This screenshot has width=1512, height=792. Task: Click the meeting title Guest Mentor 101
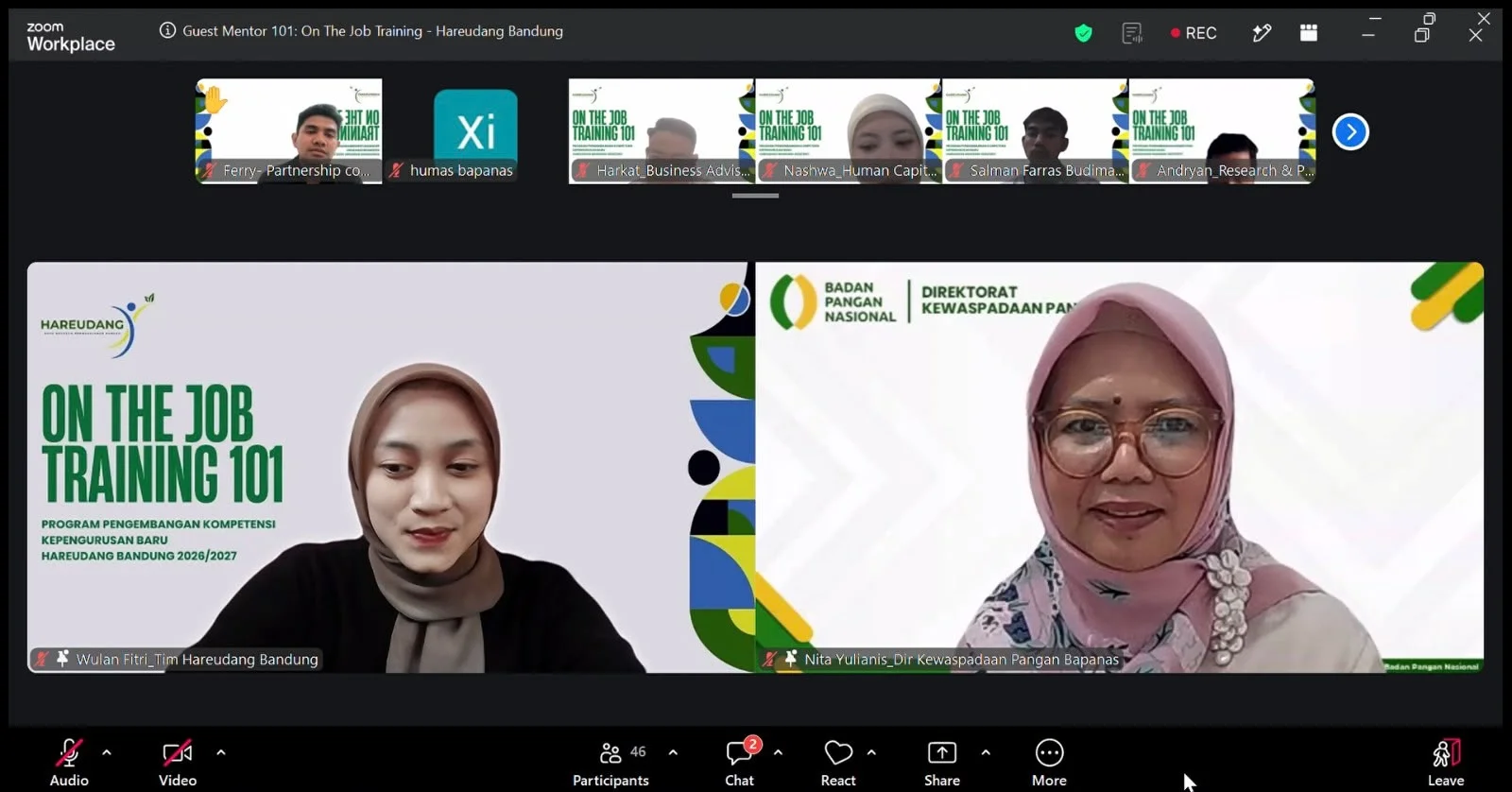click(372, 31)
